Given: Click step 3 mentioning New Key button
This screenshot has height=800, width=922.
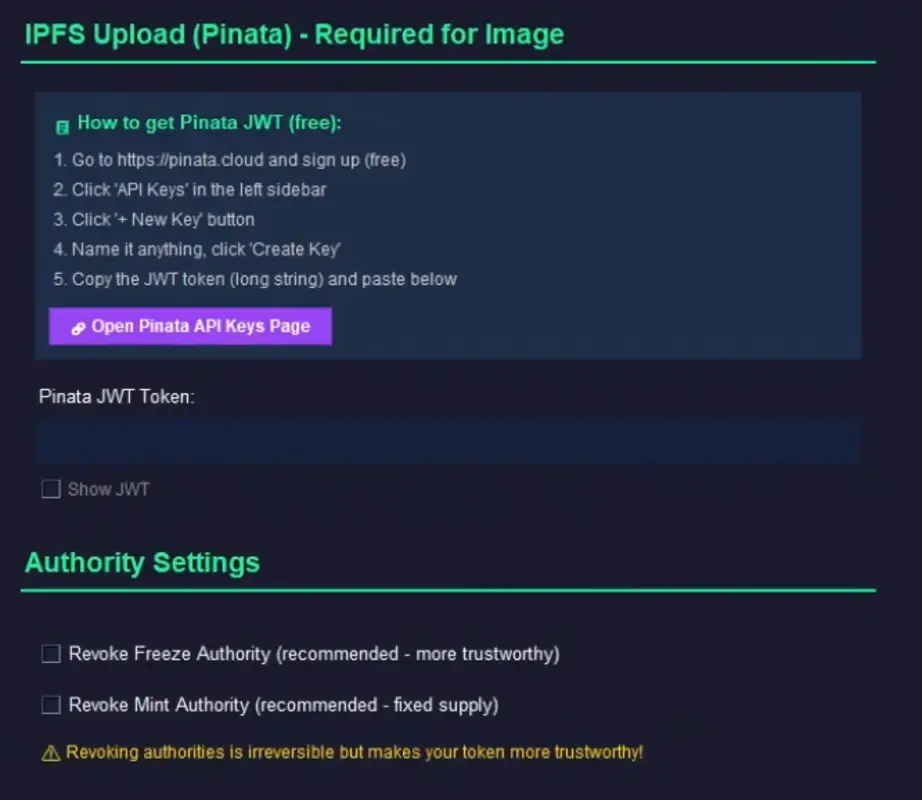Looking at the screenshot, I should (x=162, y=219).
